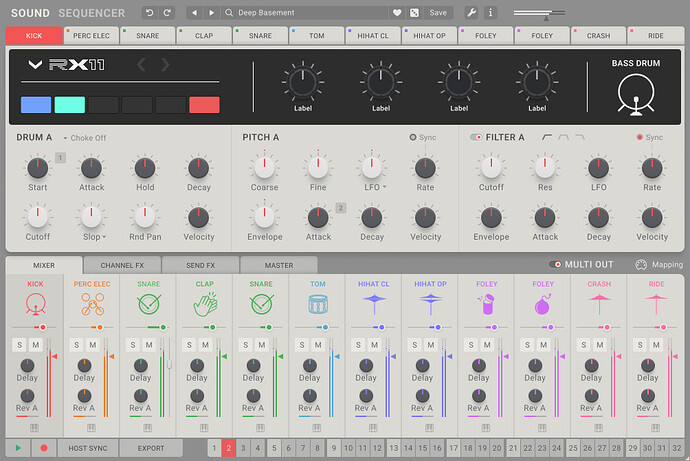Start playback with play button

click(18, 448)
